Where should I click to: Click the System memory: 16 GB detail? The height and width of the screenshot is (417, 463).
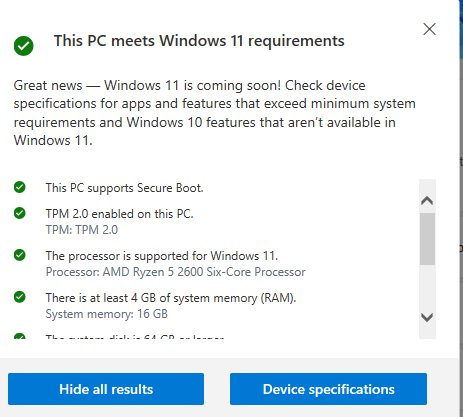point(106,314)
